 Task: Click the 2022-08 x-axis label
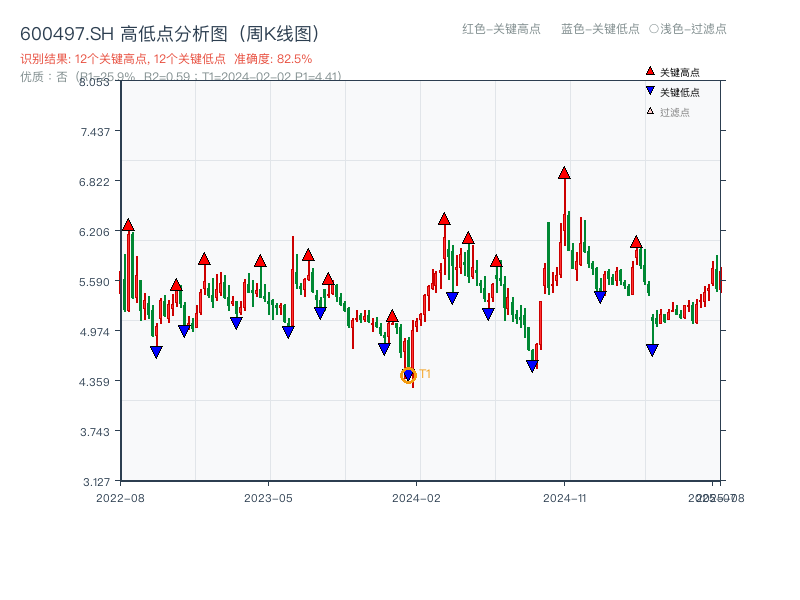120,498
